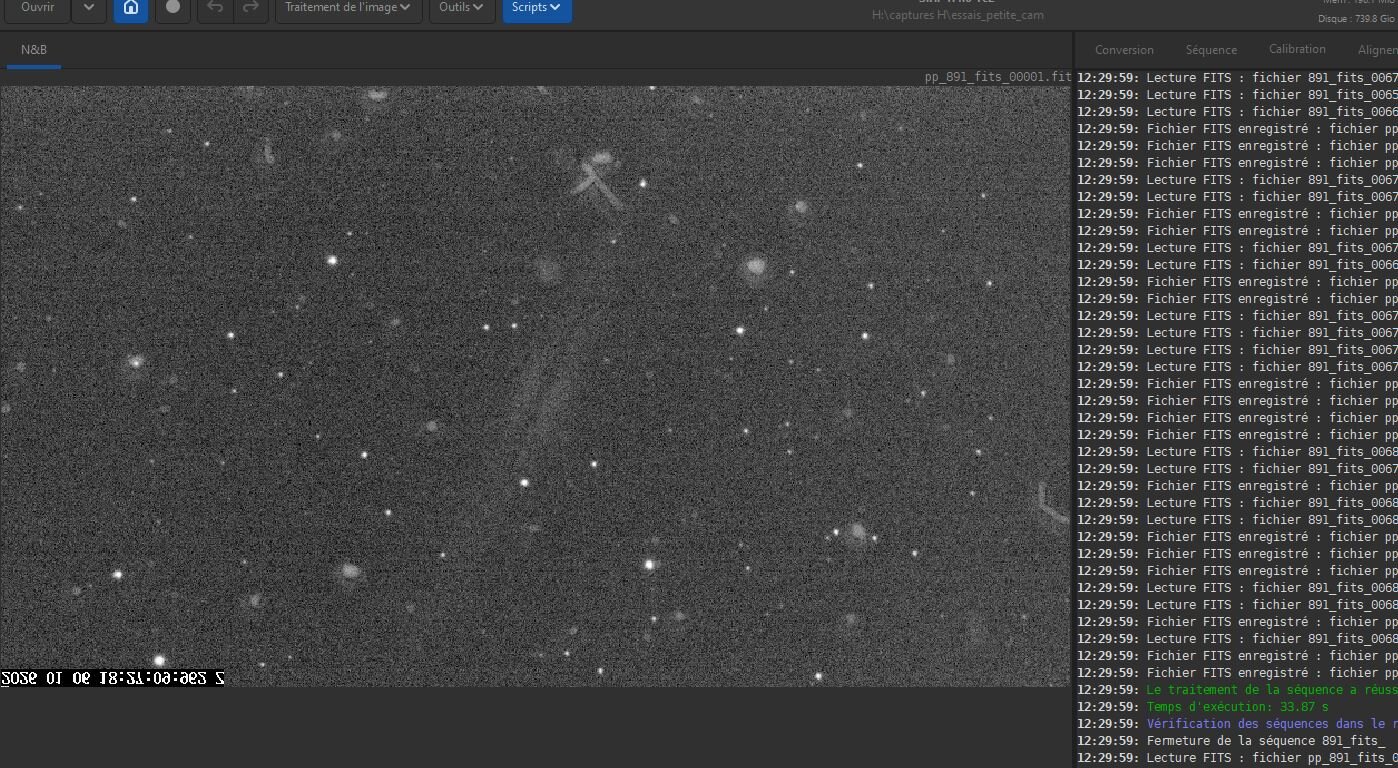1398x768 pixels.
Task: Switch to the Conversion tab
Action: [1124, 50]
